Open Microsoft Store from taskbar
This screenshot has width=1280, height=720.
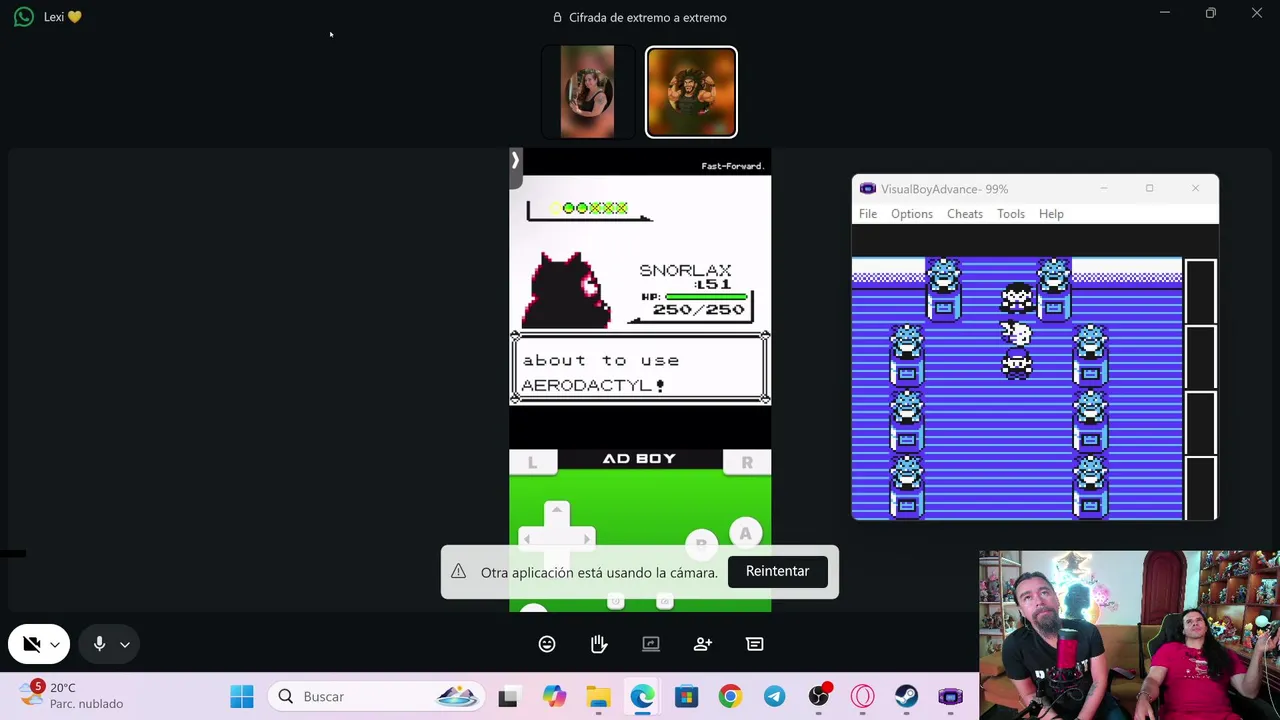(686, 696)
